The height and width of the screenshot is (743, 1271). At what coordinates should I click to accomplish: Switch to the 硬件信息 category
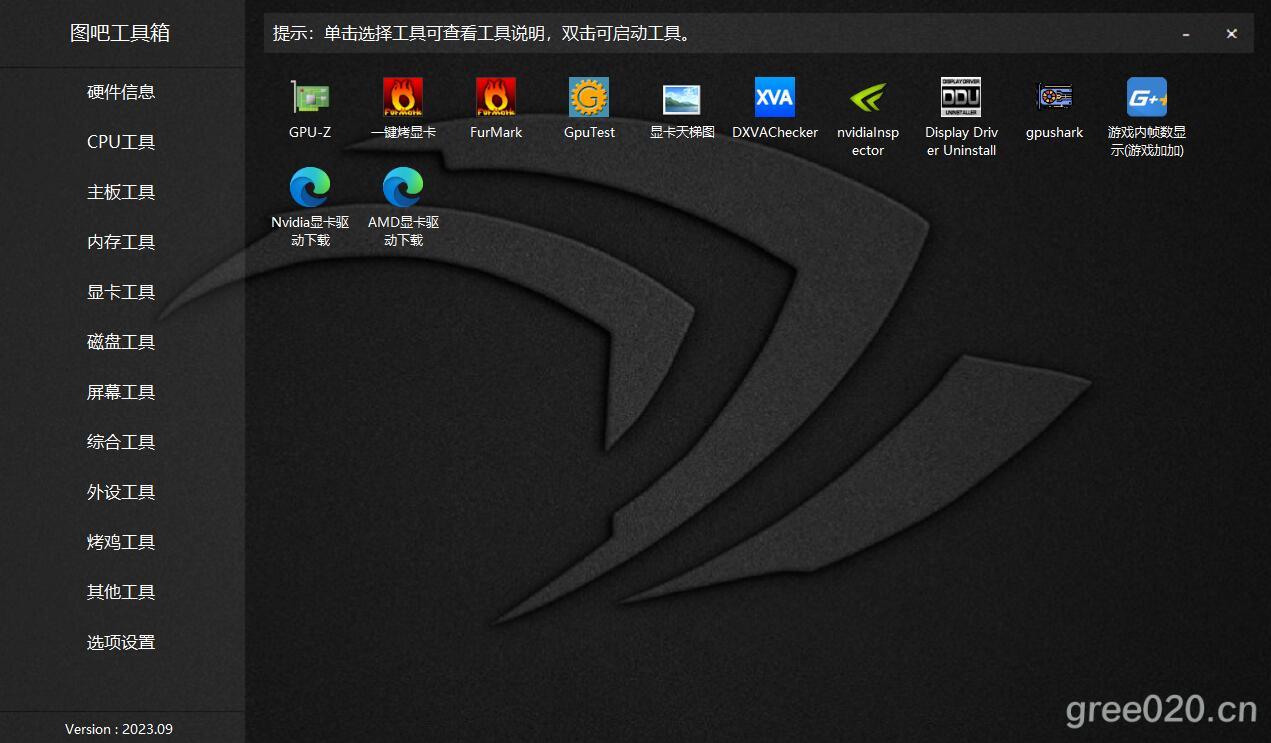pyautogui.click(x=121, y=92)
